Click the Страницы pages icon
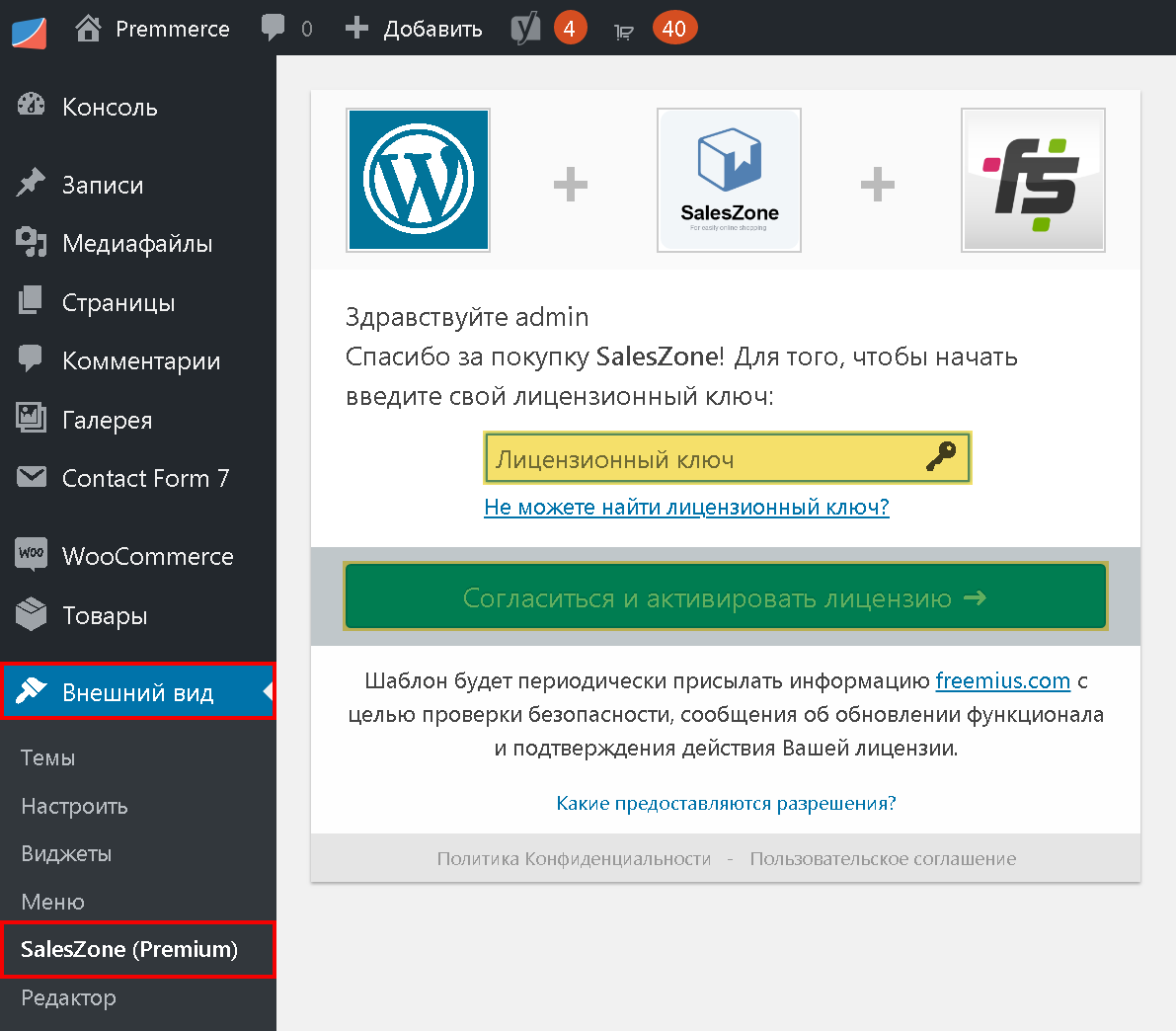Screen dimensions: 1176x1031 30,300
